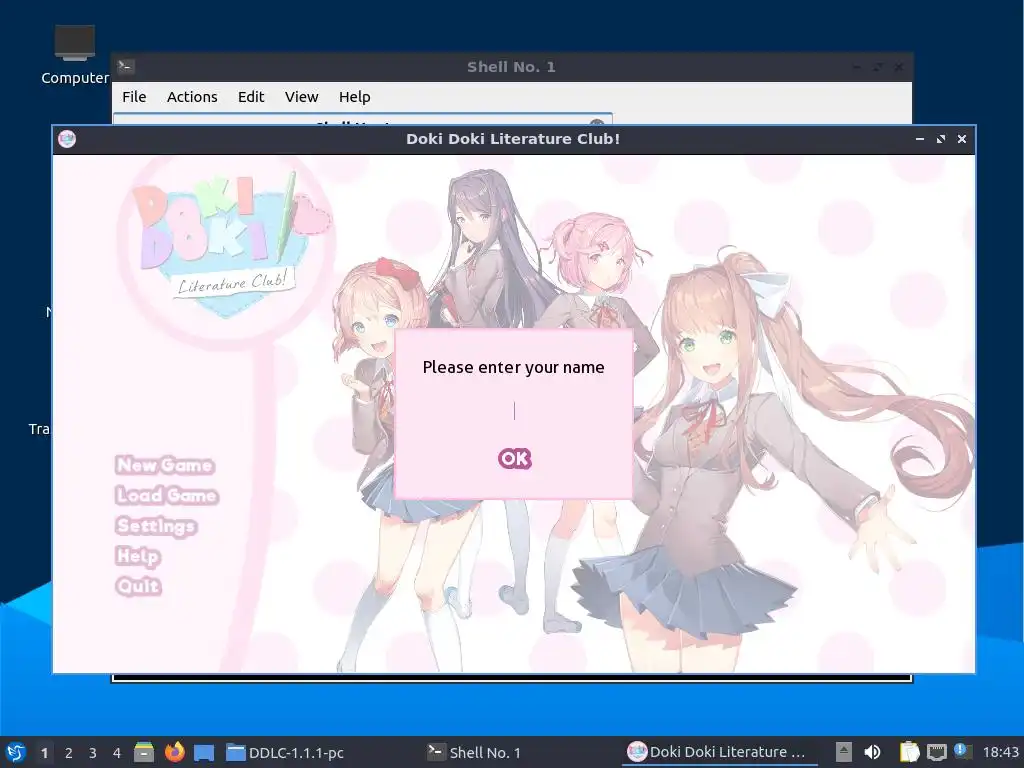Click the 18:43 clock
This screenshot has height=768, width=1024.
(x=1000, y=752)
